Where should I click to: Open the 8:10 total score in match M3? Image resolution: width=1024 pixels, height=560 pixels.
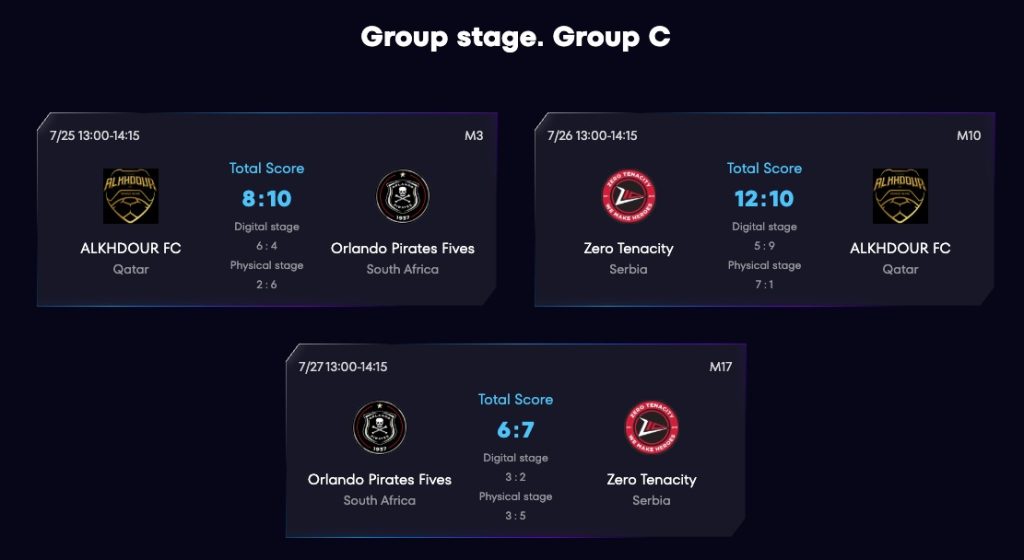[x=266, y=198]
